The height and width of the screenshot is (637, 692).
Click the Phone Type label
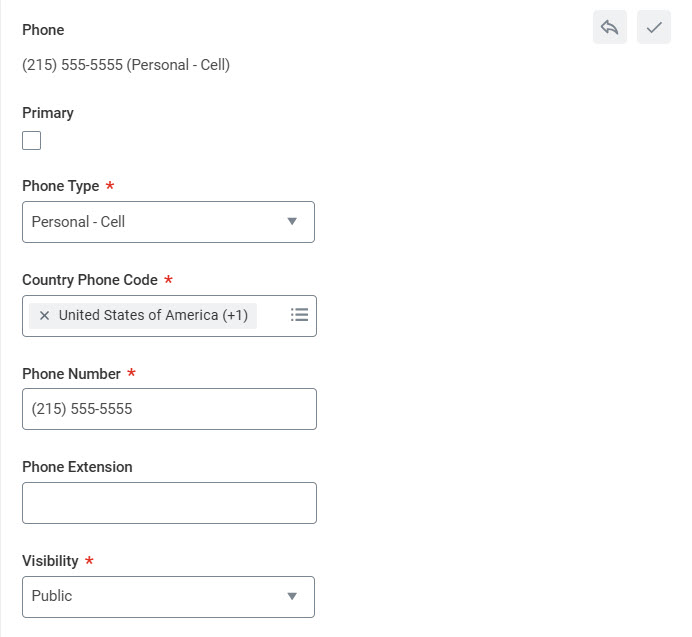(x=60, y=186)
